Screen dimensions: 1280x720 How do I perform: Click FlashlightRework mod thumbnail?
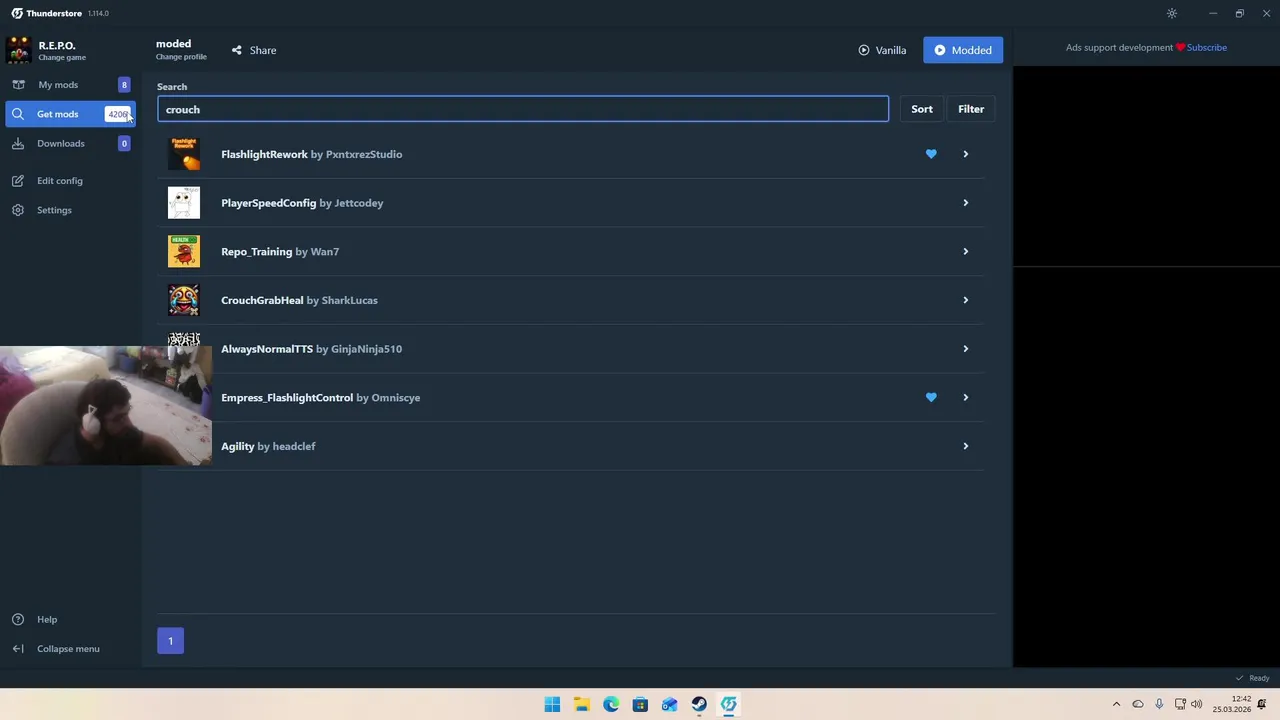point(184,154)
